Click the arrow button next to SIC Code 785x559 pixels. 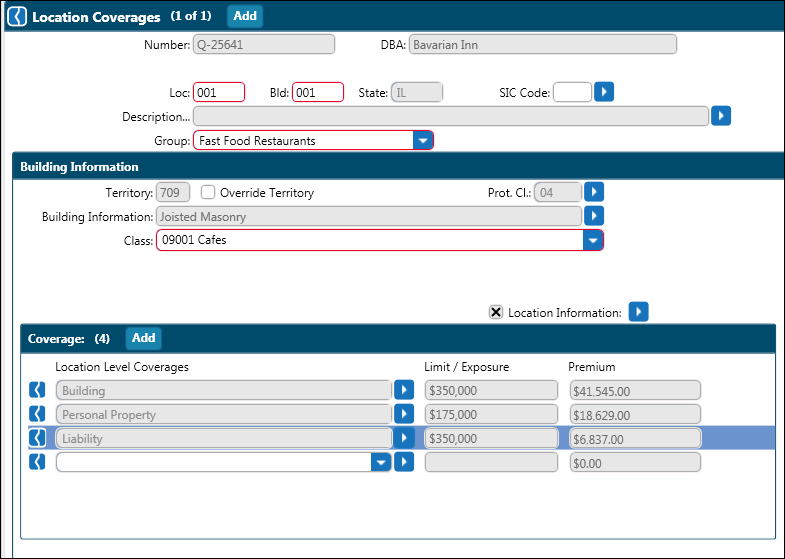[x=603, y=92]
